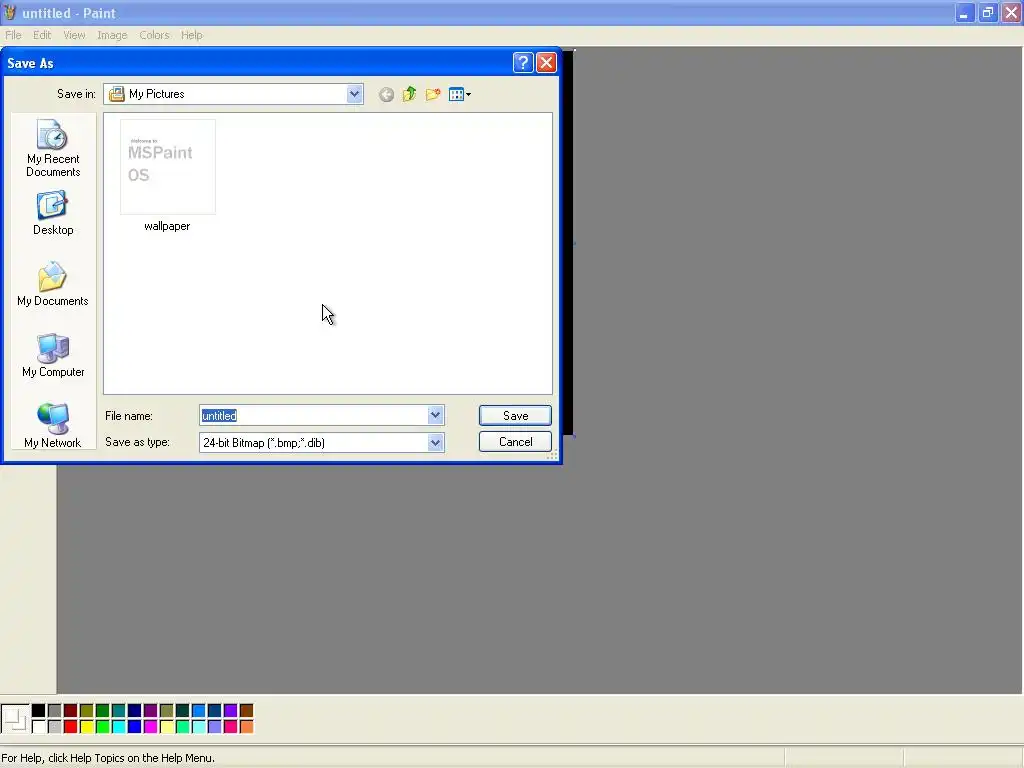Image resolution: width=1024 pixels, height=768 pixels.
Task: Go to My Documents in places bar
Action: tap(53, 284)
